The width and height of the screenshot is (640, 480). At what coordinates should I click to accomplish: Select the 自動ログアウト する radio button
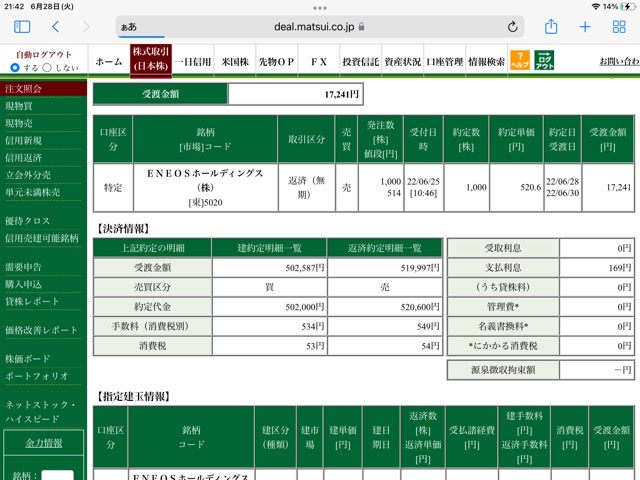(x=15, y=68)
